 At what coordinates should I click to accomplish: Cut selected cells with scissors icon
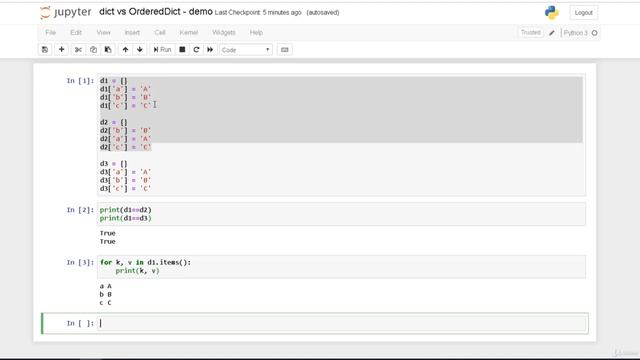pyautogui.click(x=78, y=50)
